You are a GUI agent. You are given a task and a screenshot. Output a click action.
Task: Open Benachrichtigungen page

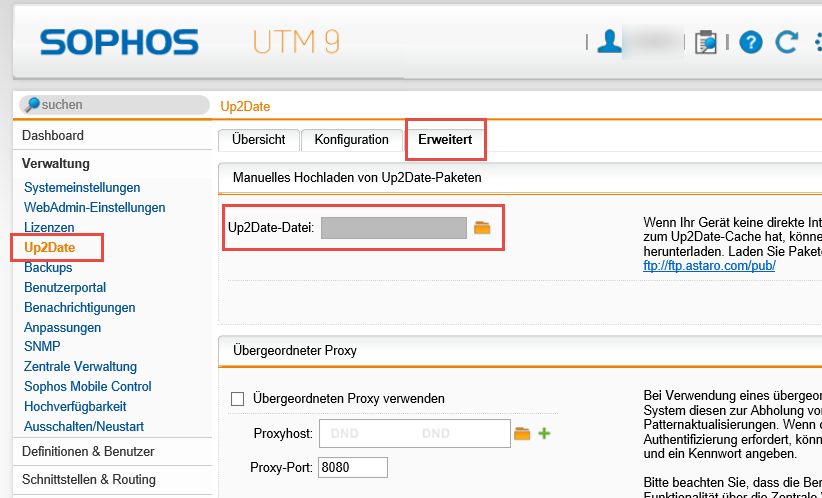coord(80,307)
